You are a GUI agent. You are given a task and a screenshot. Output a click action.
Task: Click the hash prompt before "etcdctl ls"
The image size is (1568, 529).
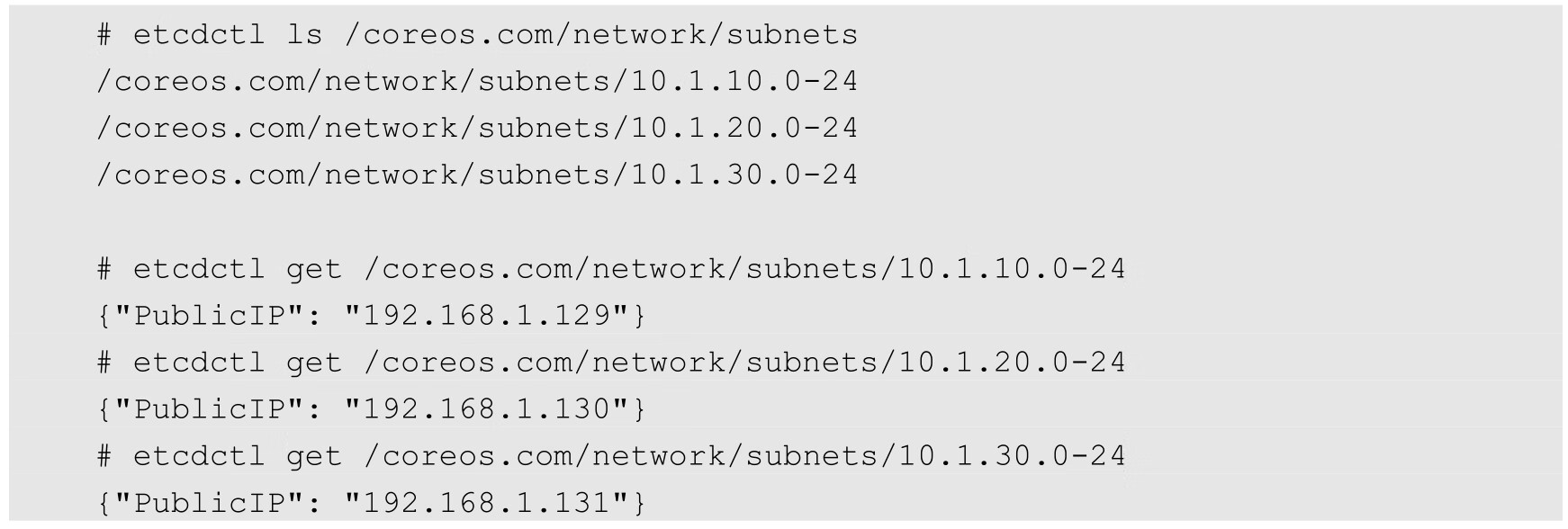[x=104, y=35]
